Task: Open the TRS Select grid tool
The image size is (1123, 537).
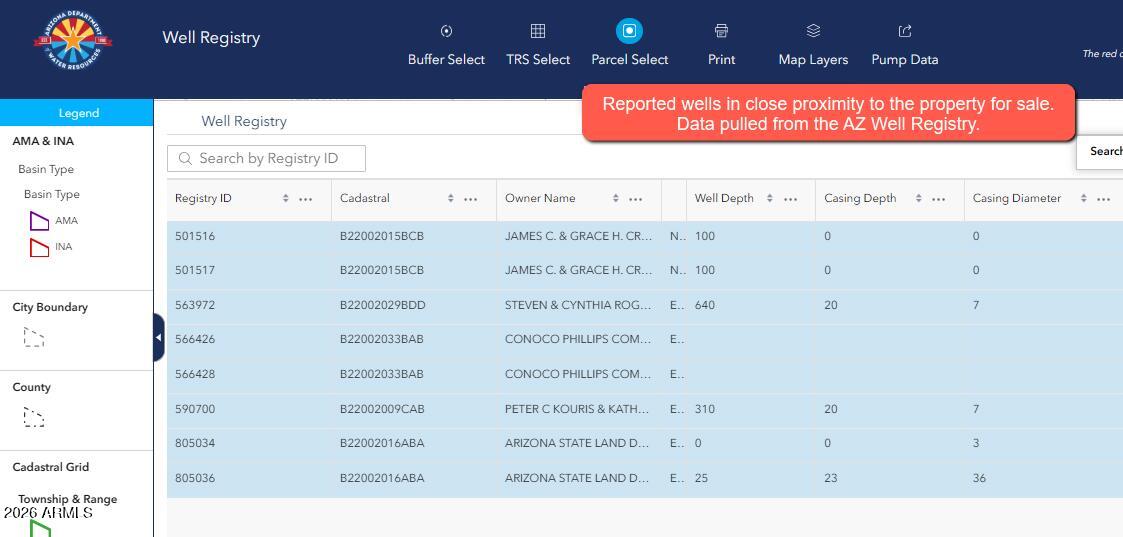Action: [538, 31]
